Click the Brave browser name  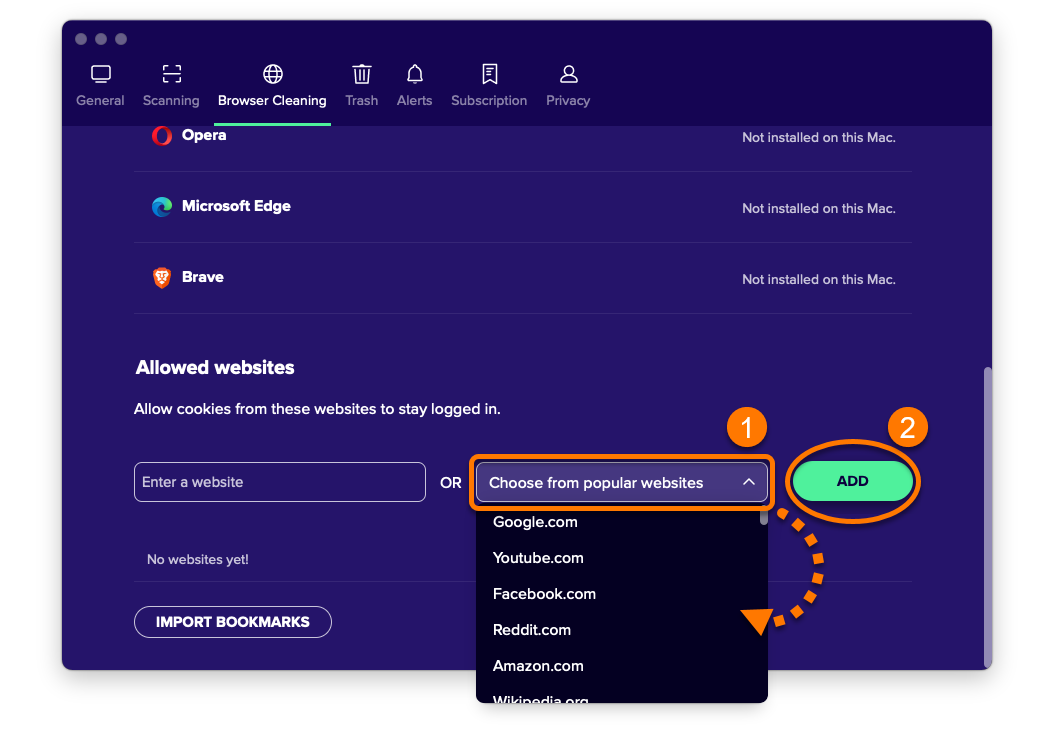[203, 277]
